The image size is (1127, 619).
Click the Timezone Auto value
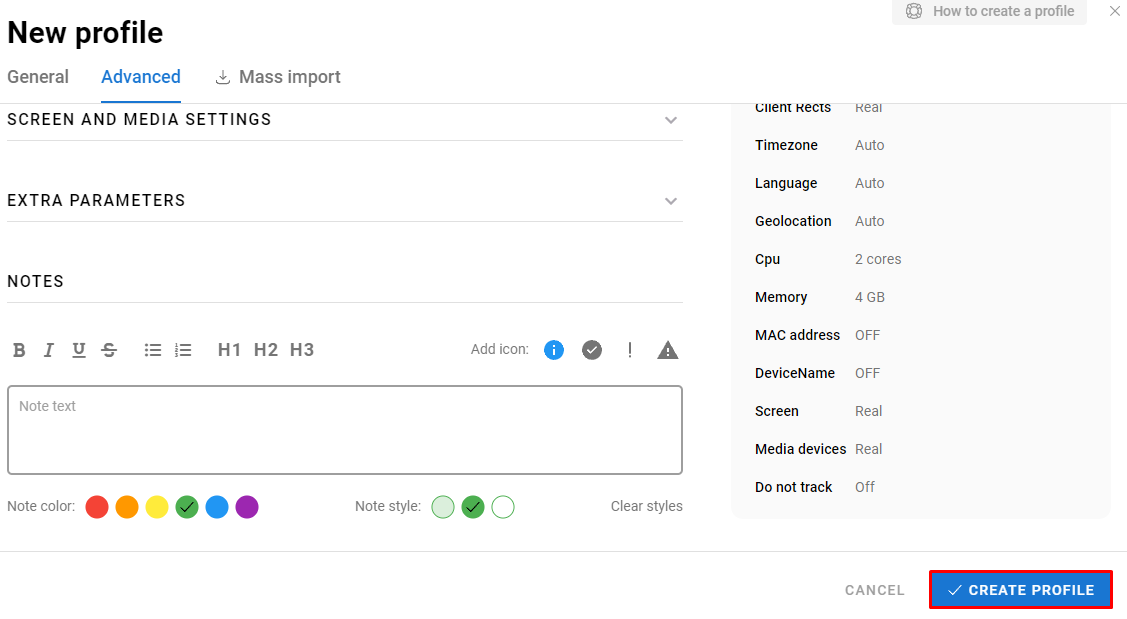tap(870, 145)
